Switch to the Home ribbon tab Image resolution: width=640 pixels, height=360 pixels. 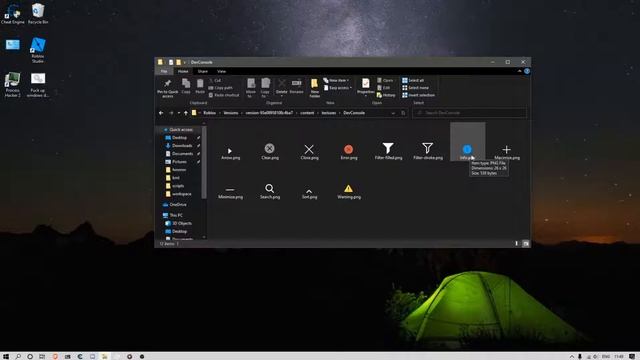coord(183,71)
